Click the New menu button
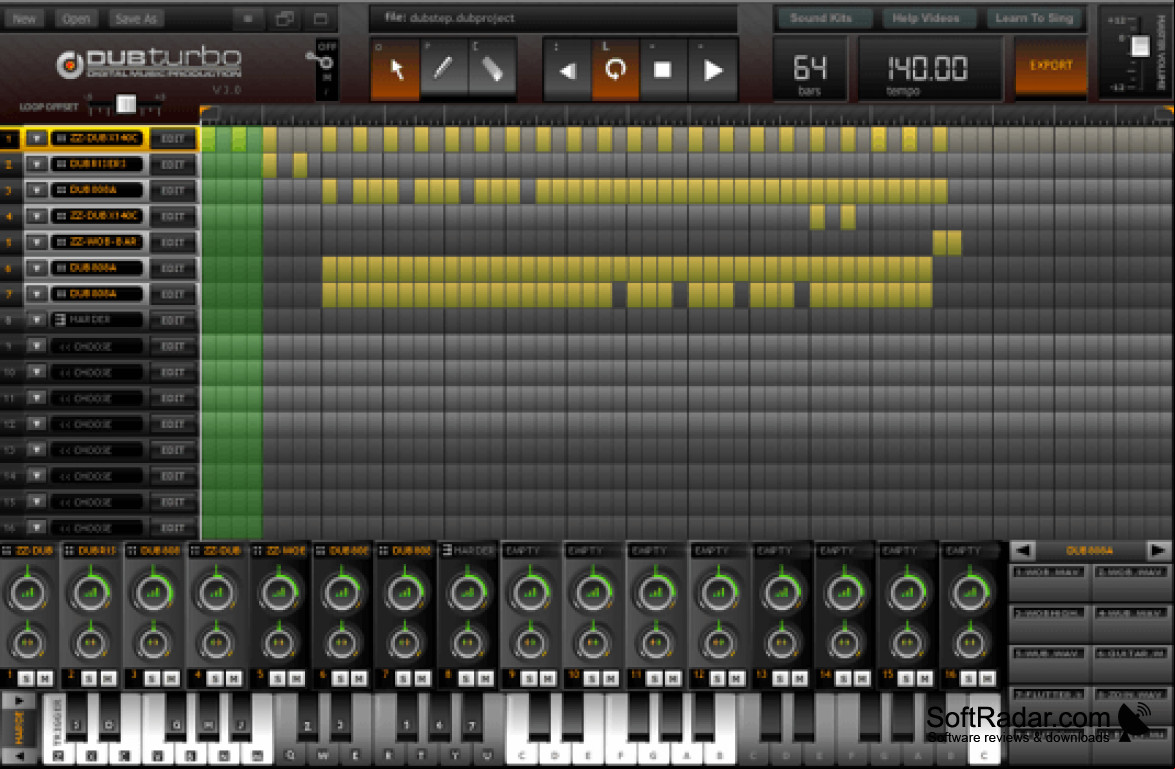The image size is (1175, 769). point(24,19)
